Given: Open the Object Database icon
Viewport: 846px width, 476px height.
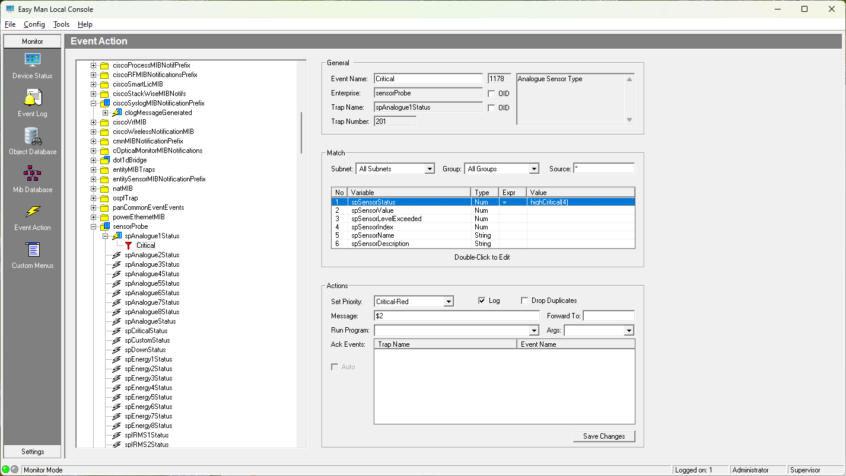Looking at the screenshot, I should tap(32, 136).
